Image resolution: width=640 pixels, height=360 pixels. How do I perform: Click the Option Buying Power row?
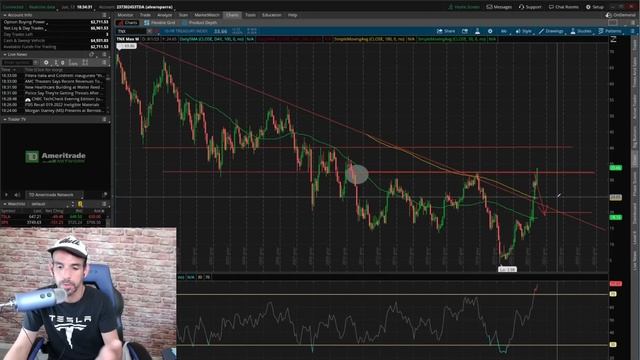pos(55,22)
